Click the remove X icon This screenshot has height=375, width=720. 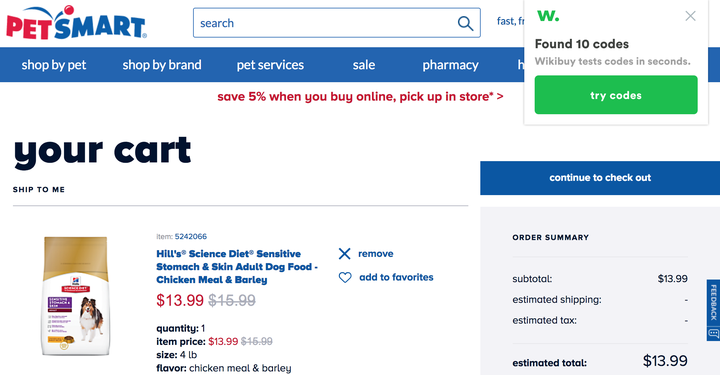pyautogui.click(x=344, y=254)
